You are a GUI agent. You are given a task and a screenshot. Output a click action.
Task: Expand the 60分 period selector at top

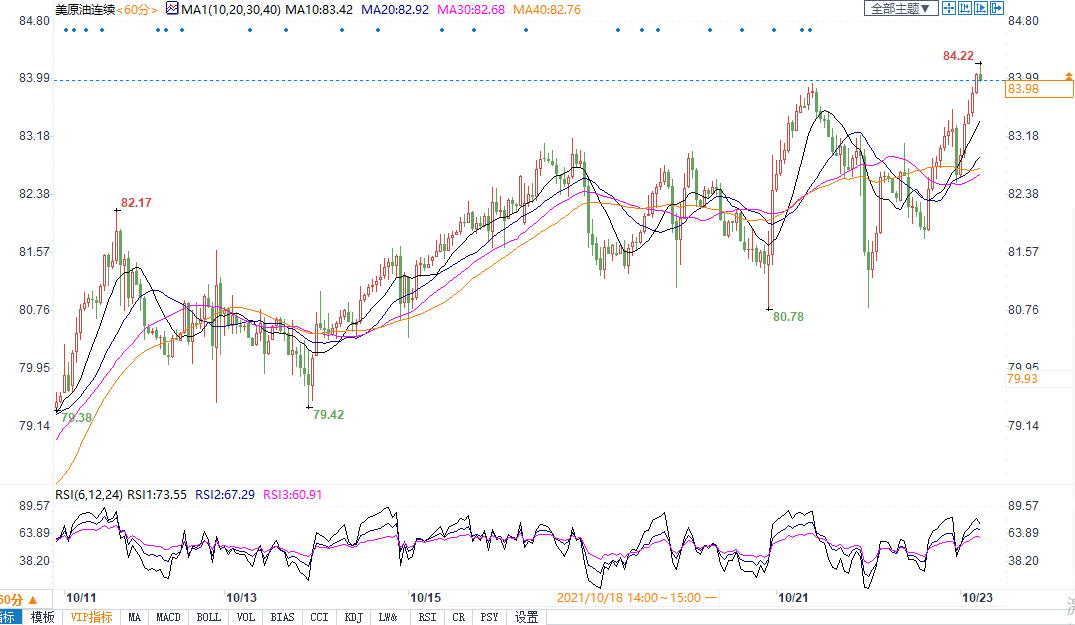139,9
